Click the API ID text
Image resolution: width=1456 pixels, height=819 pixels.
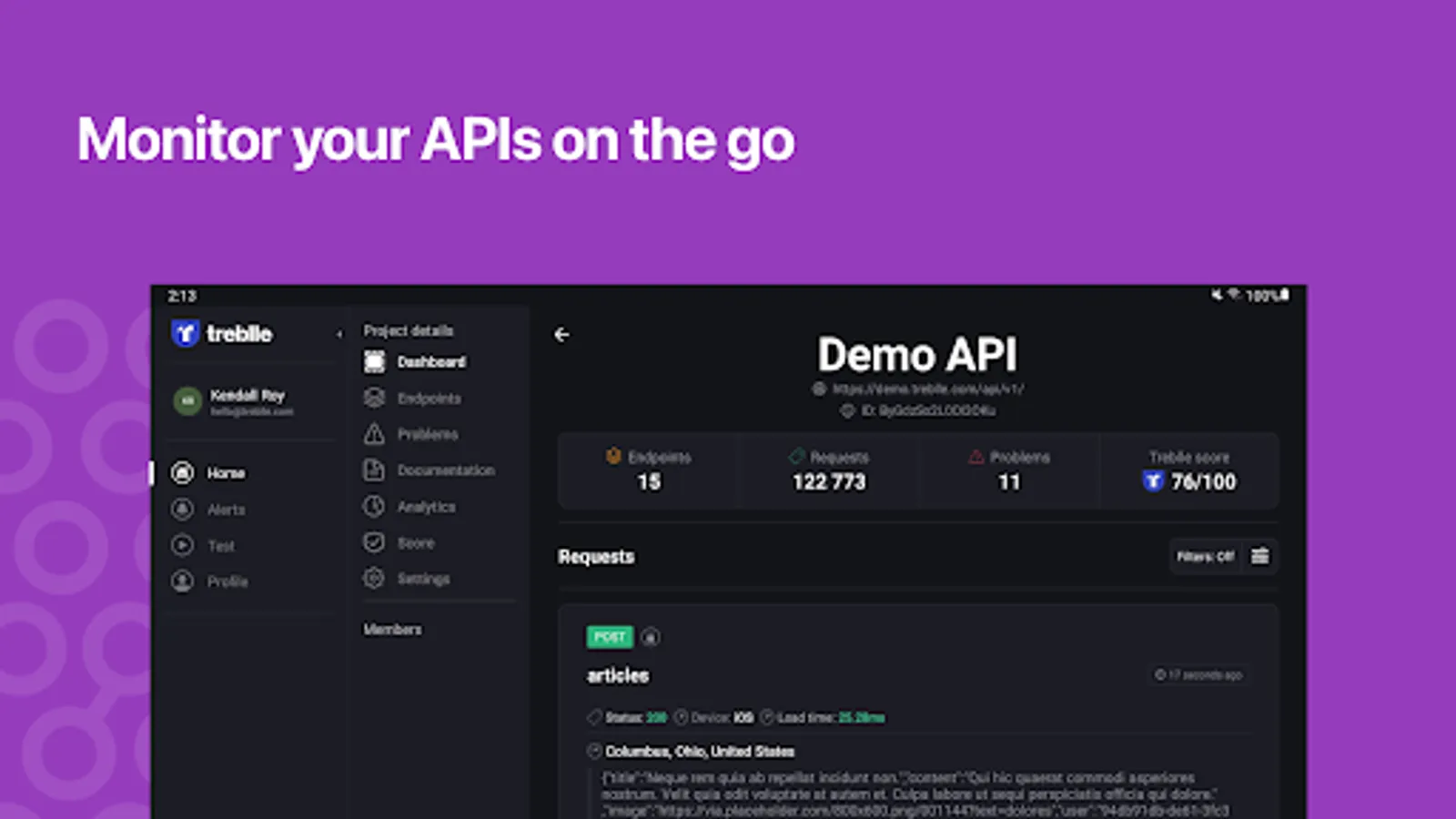pos(927,410)
